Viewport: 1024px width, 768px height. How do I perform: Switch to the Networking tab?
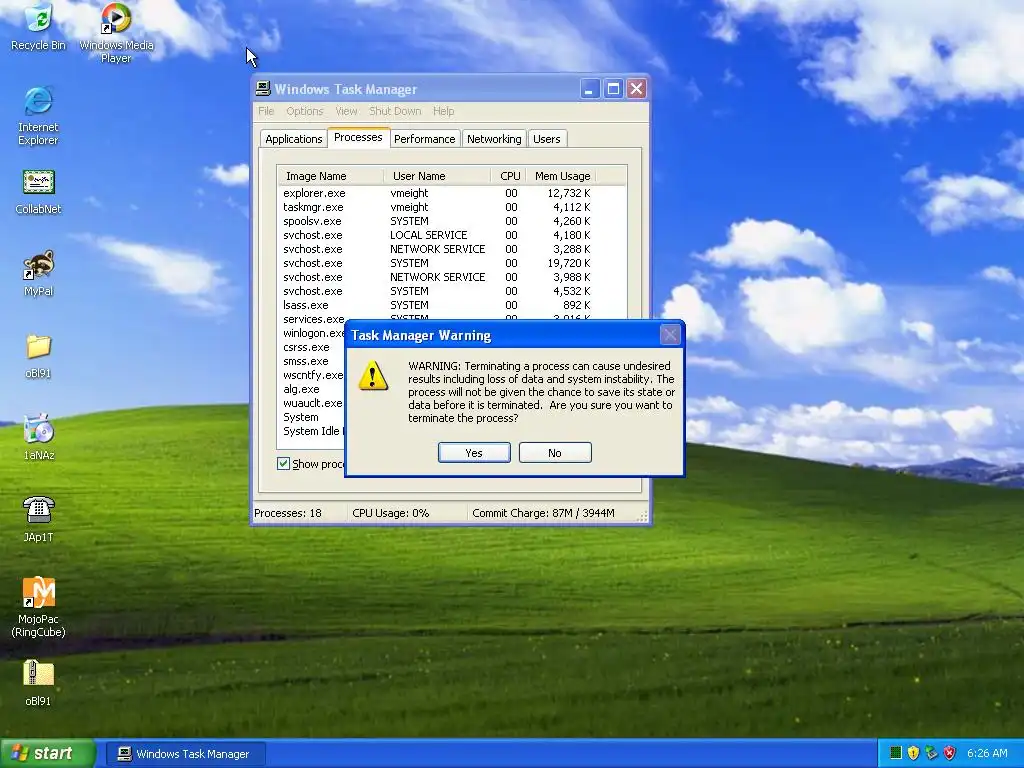[494, 139]
